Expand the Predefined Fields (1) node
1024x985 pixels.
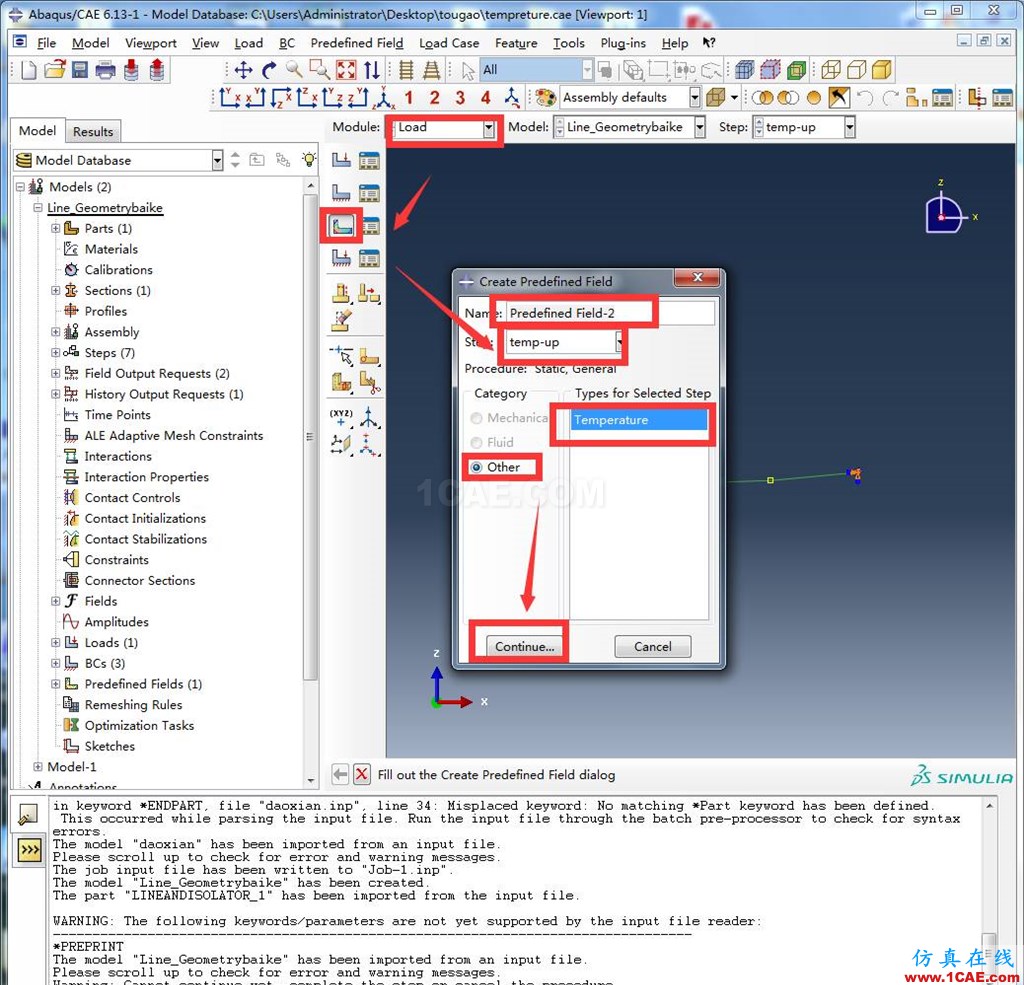pos(56,684)
